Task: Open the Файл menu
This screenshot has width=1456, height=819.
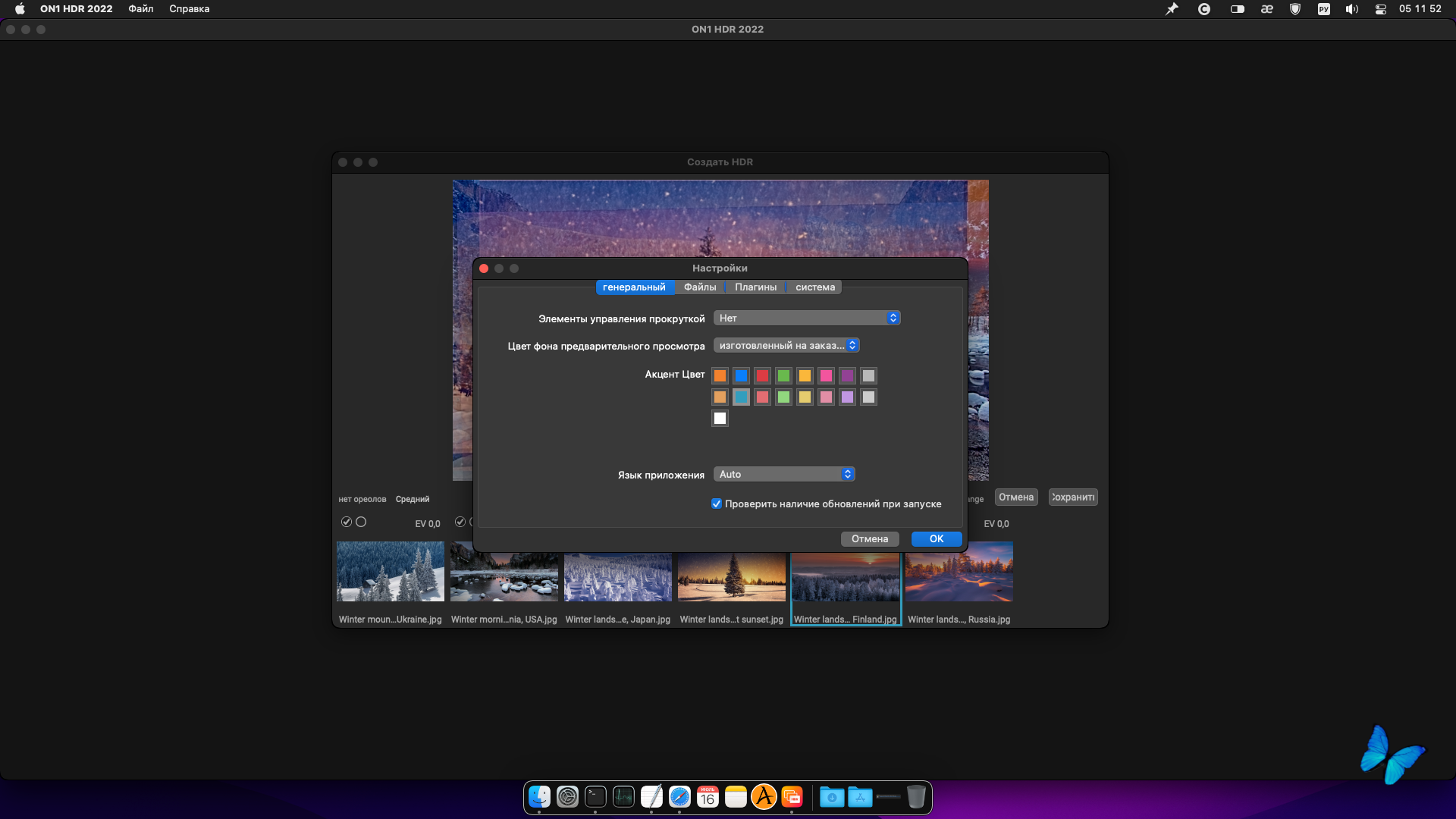Action: (141, 9)
